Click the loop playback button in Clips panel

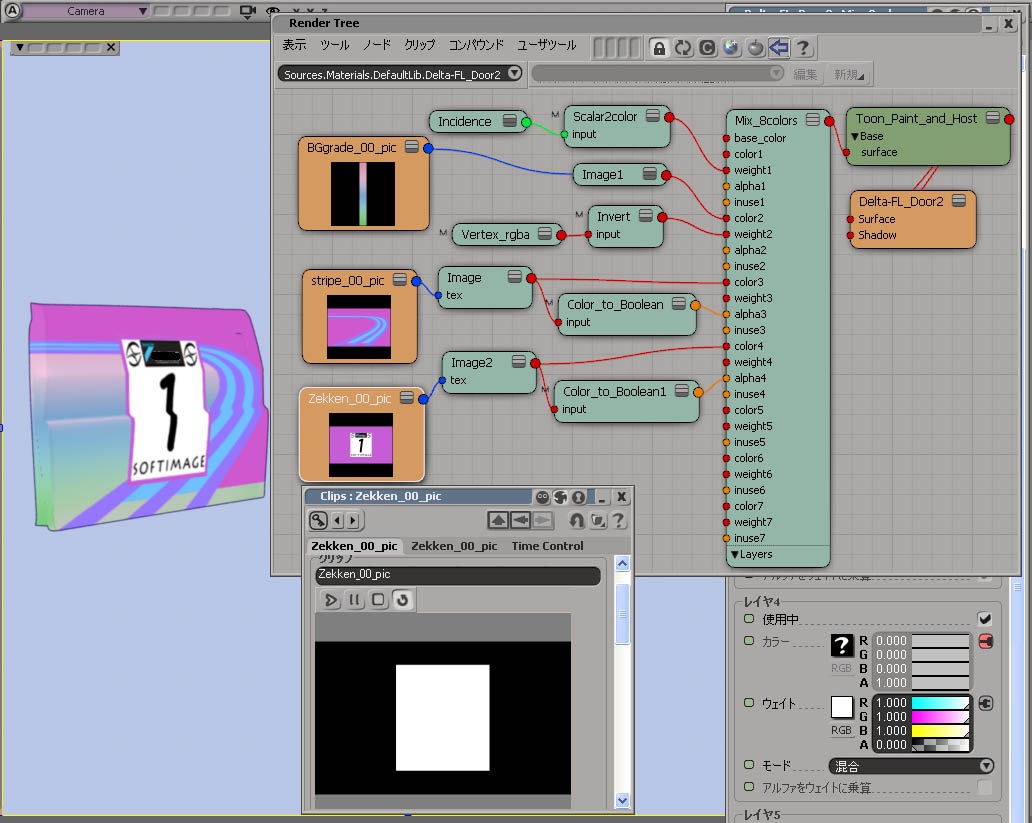[x=402, y=600]
